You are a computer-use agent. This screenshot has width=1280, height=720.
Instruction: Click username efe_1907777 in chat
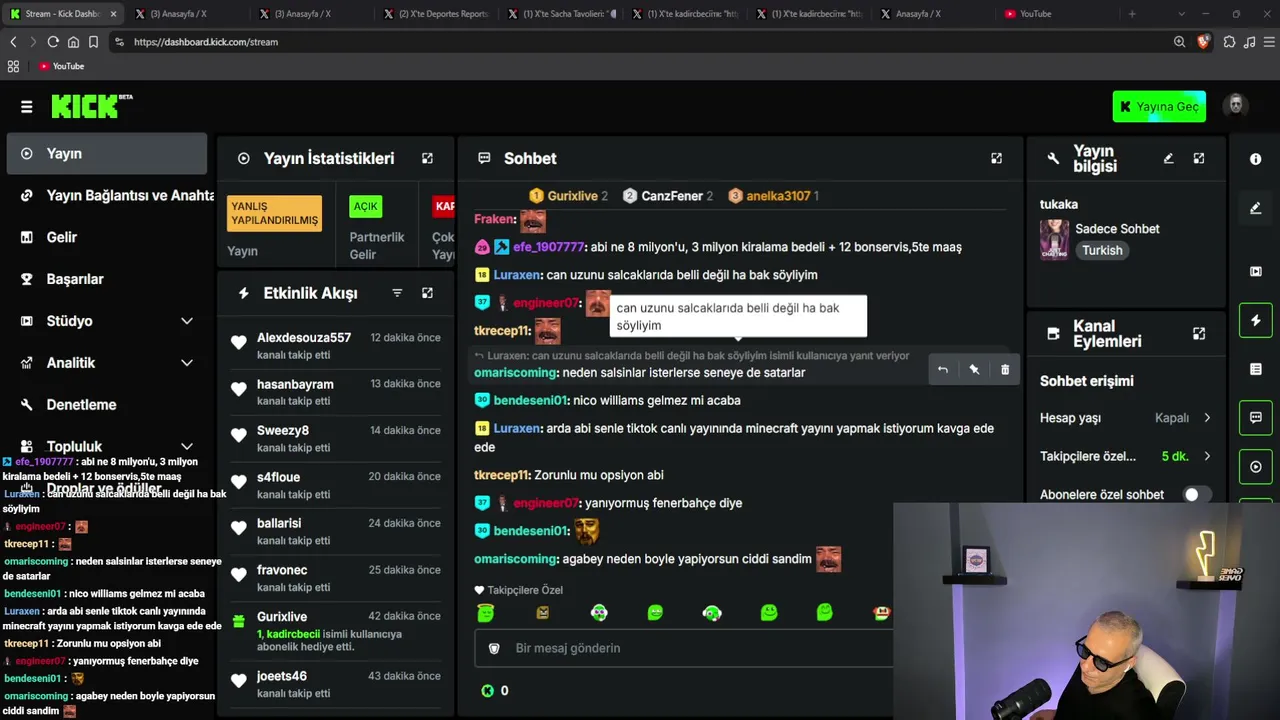point(548,247)
